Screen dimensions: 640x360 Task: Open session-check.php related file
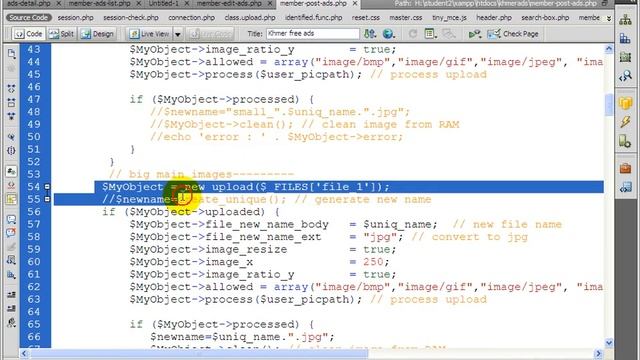coord(131,18)
